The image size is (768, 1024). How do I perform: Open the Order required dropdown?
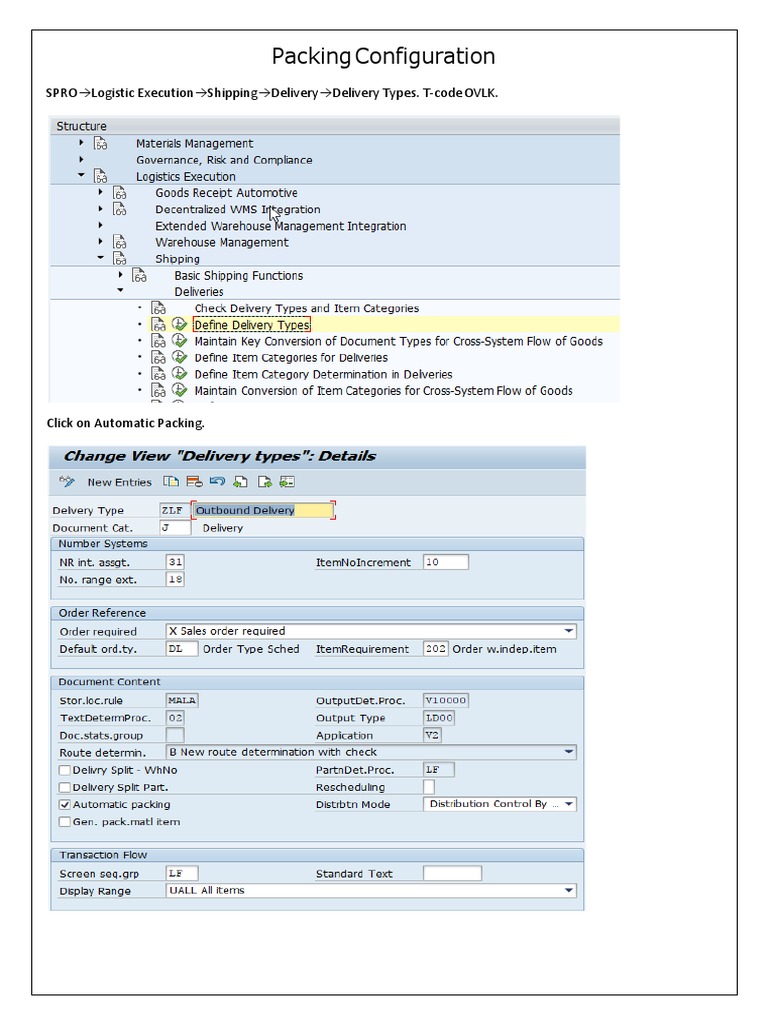click(x=569, y=631)
